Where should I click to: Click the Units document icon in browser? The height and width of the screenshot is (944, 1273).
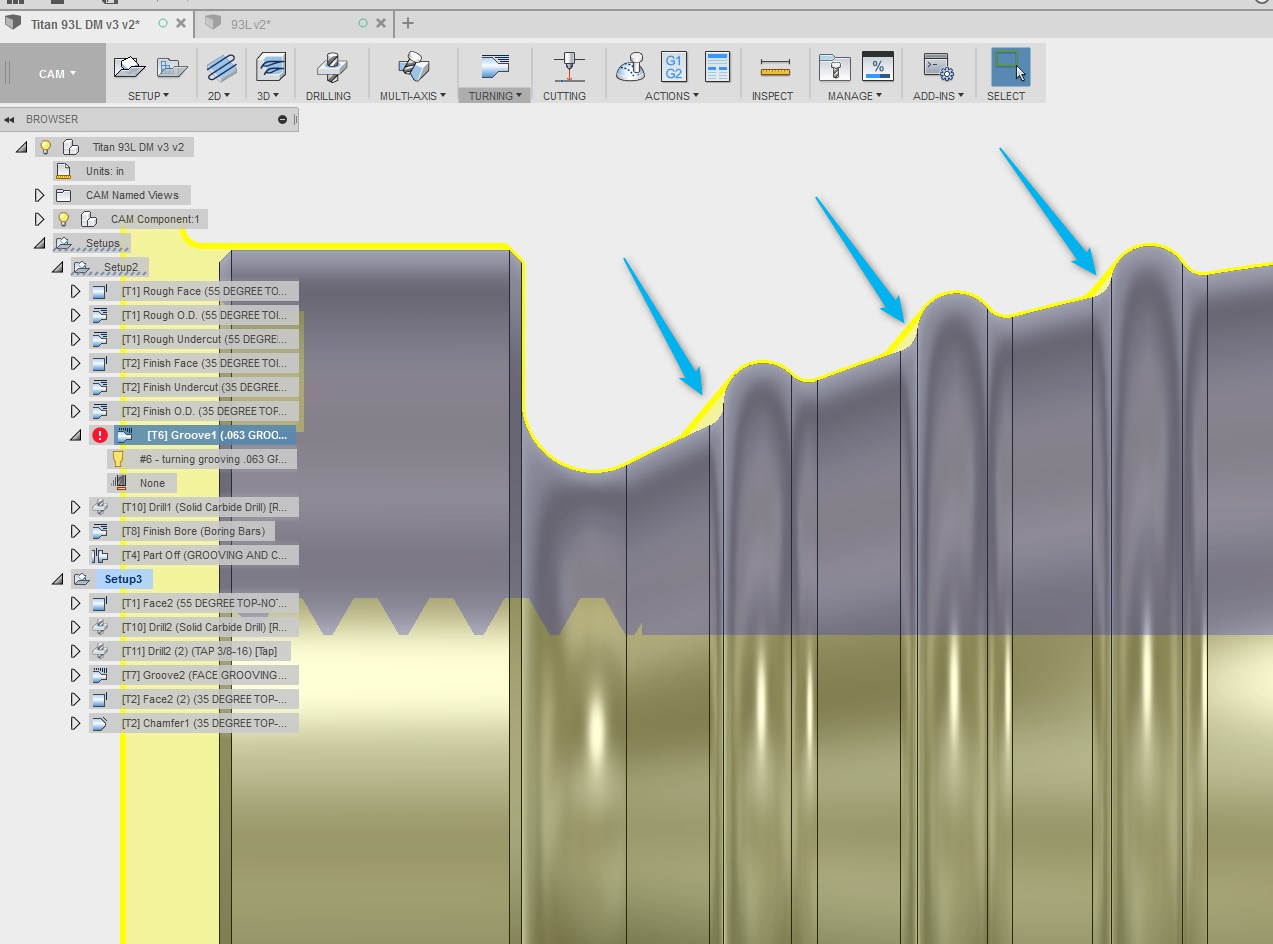64,171
